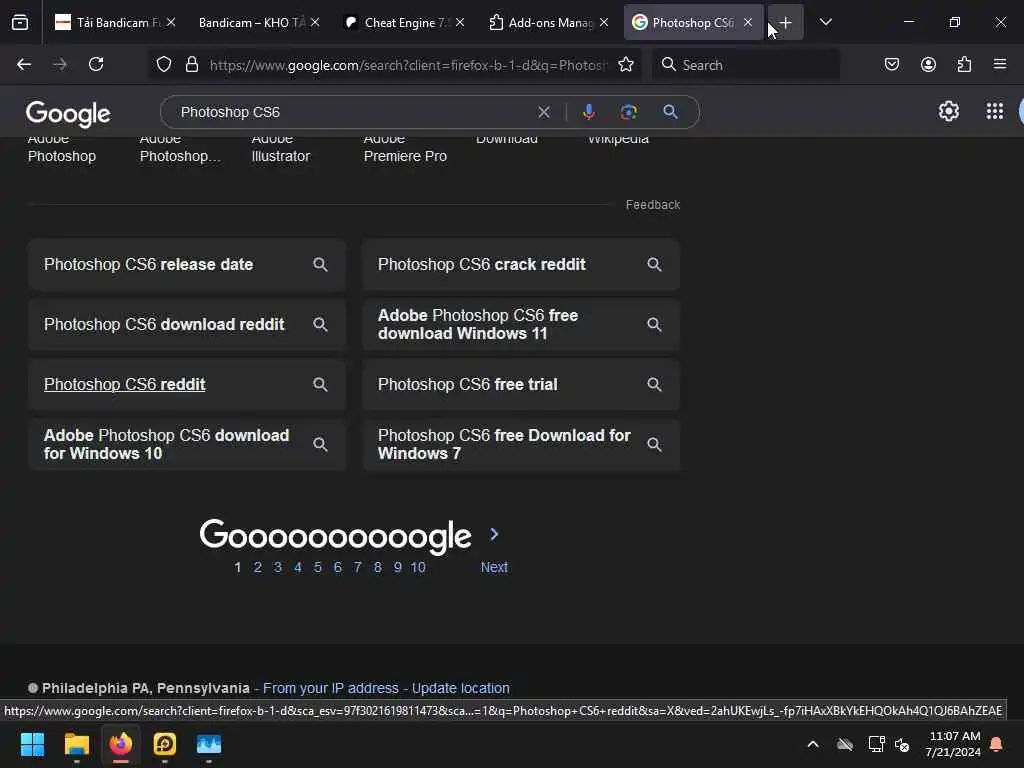The height and width of the screenshot is (768, 1024).
Task: Click Firefox icon in taskbar
Action: [121, 744]
